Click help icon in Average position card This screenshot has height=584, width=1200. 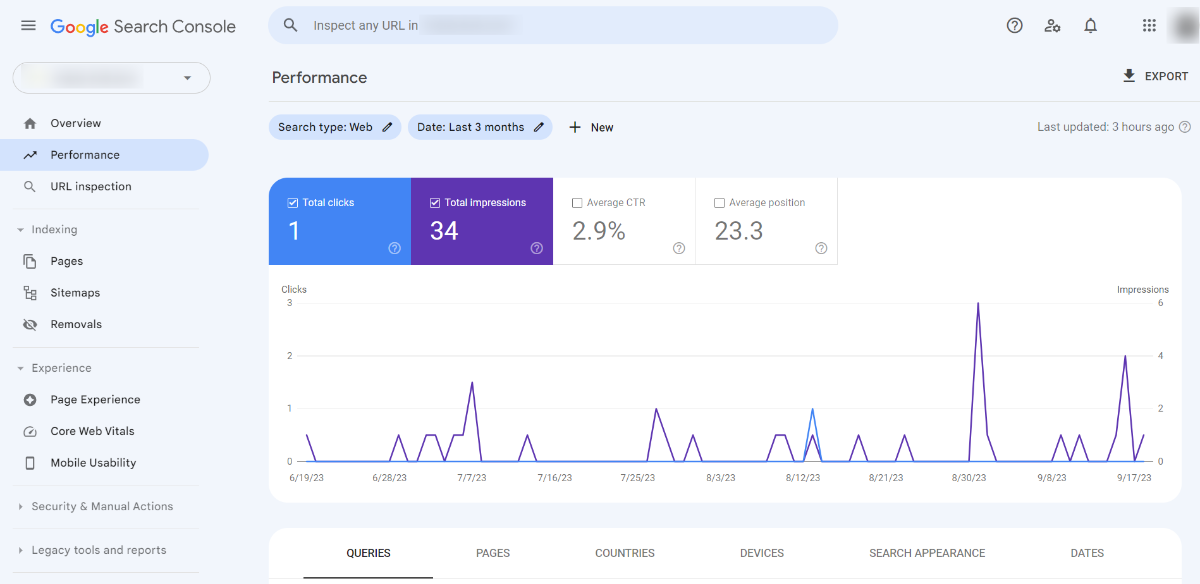click(821, 248)
